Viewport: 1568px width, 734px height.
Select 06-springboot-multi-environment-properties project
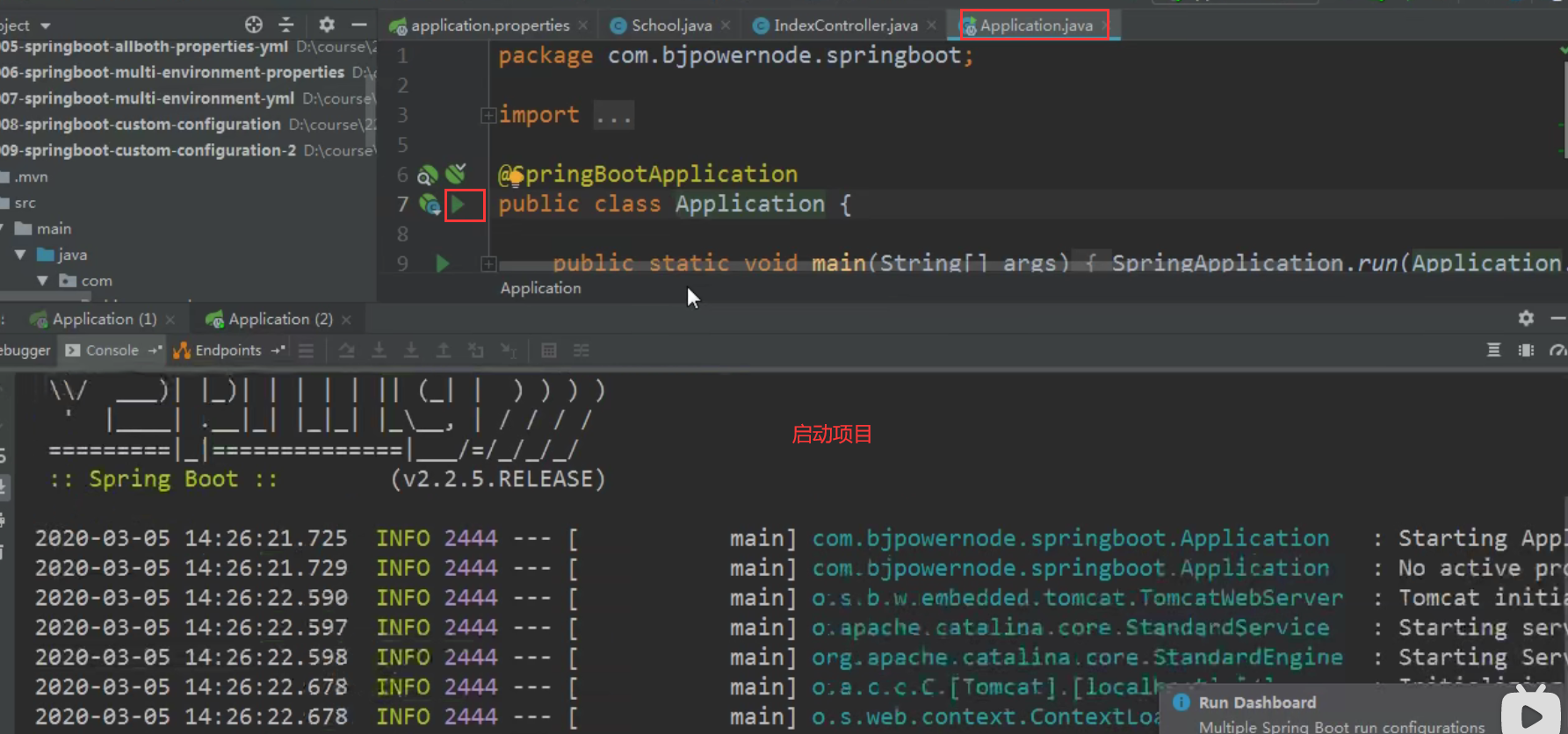coord(172,72)
